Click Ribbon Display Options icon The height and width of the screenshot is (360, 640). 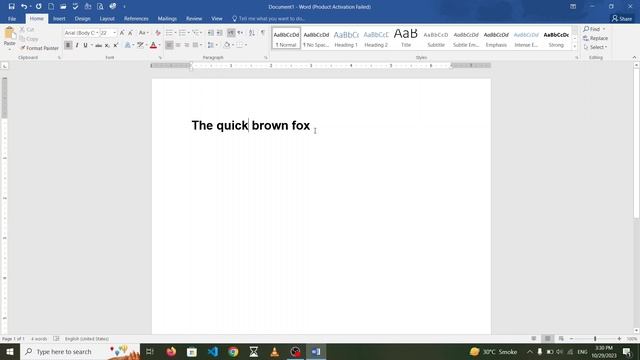click(573, 7)
